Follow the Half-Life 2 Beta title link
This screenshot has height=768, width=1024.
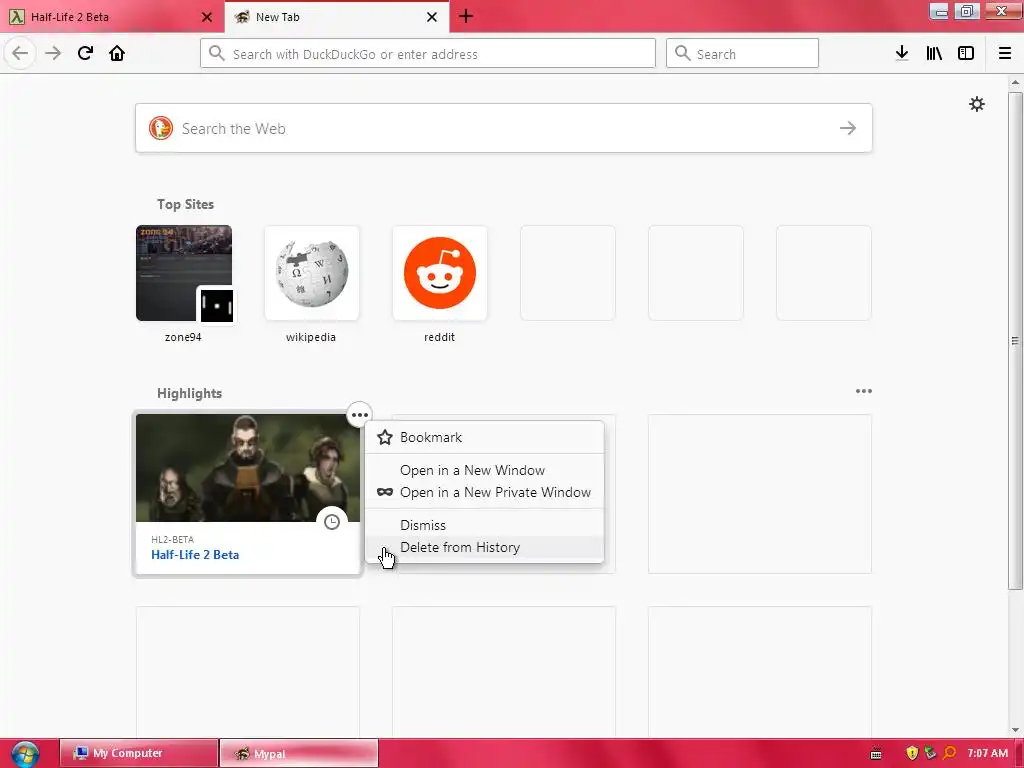tap(195, 554)
